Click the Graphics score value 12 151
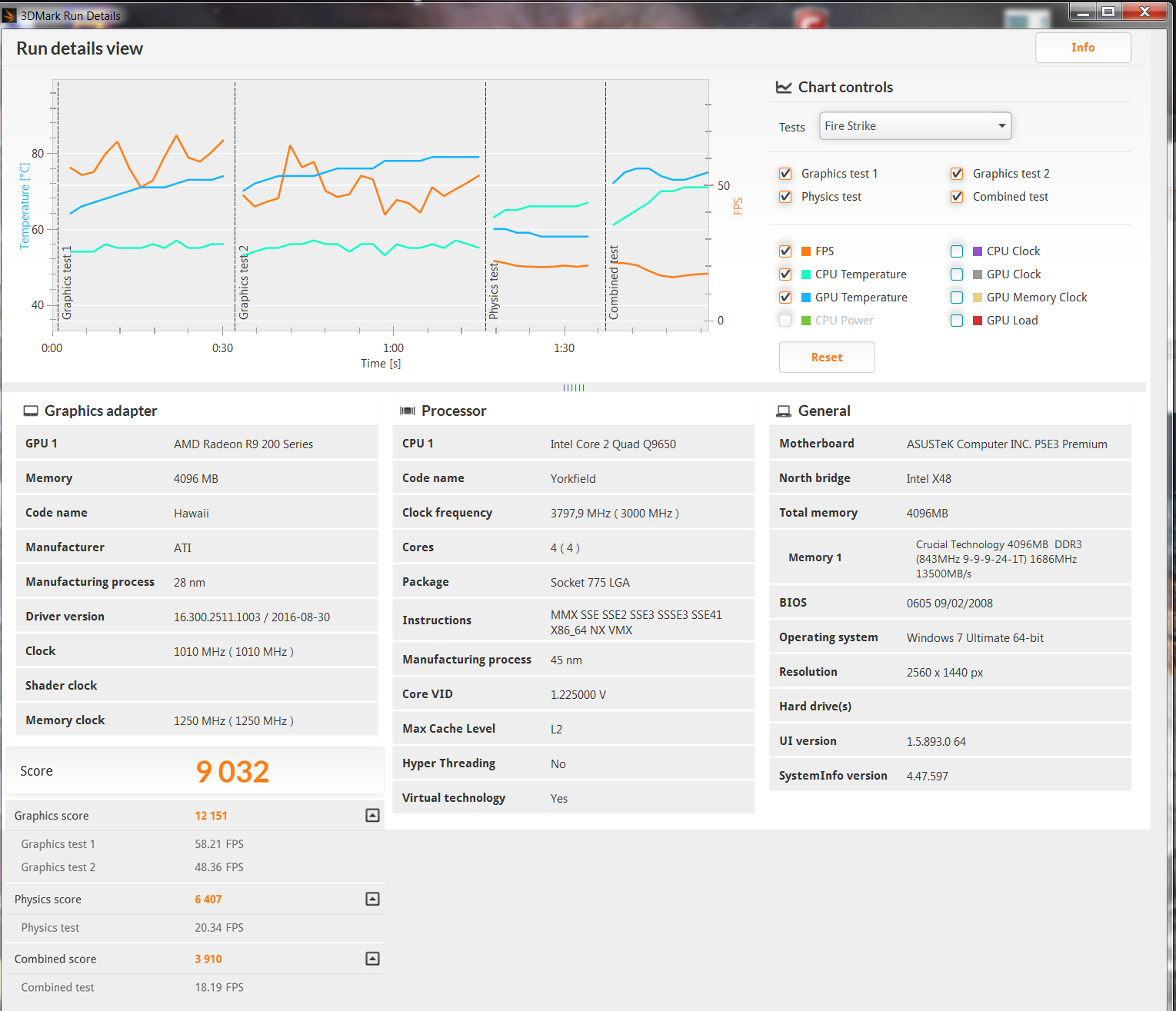Screen dimensions: 1176x1011 pyautogui.click(x=211, y=816)
